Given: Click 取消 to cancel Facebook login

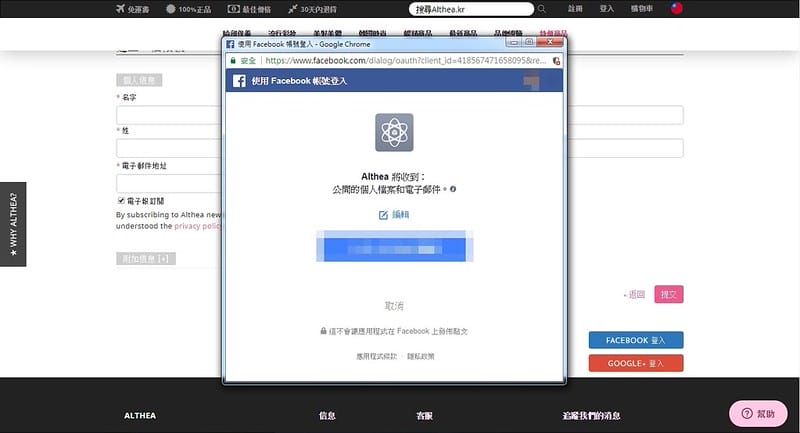Looking at the screenshot, I should 394,305.
